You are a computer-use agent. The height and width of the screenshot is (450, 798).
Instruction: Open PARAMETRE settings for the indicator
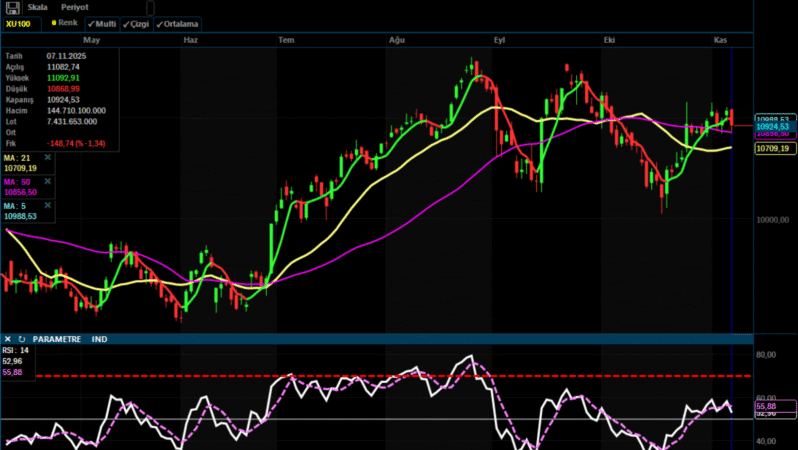[57, 339]
